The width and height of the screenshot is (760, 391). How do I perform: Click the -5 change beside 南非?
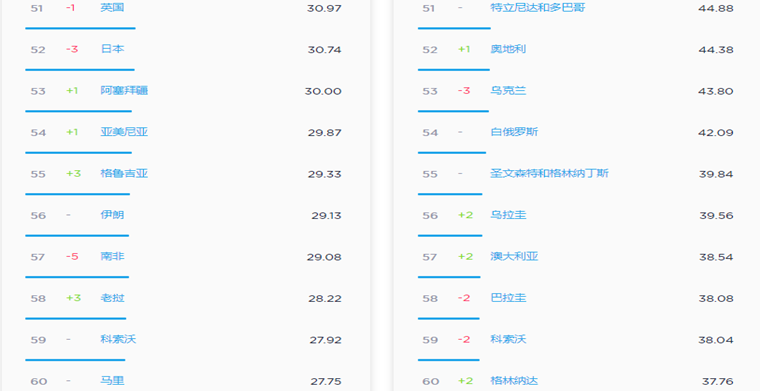[72, 257]
